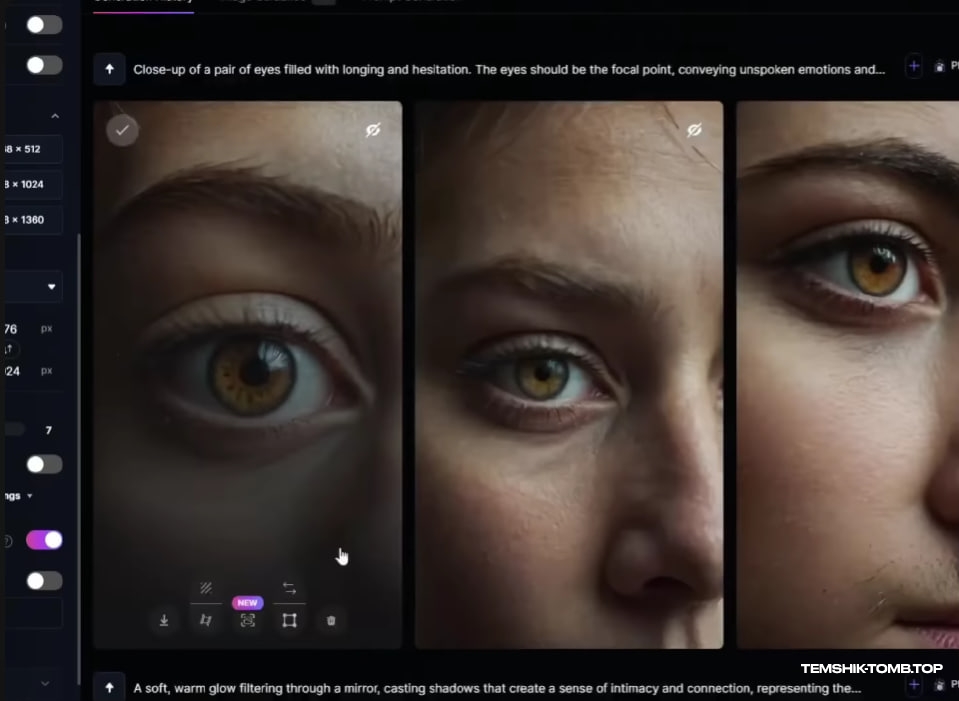
Task: Click the diagonal-lines icon above the toolbar
Action: pyautogui.click(x=206, y=588)
